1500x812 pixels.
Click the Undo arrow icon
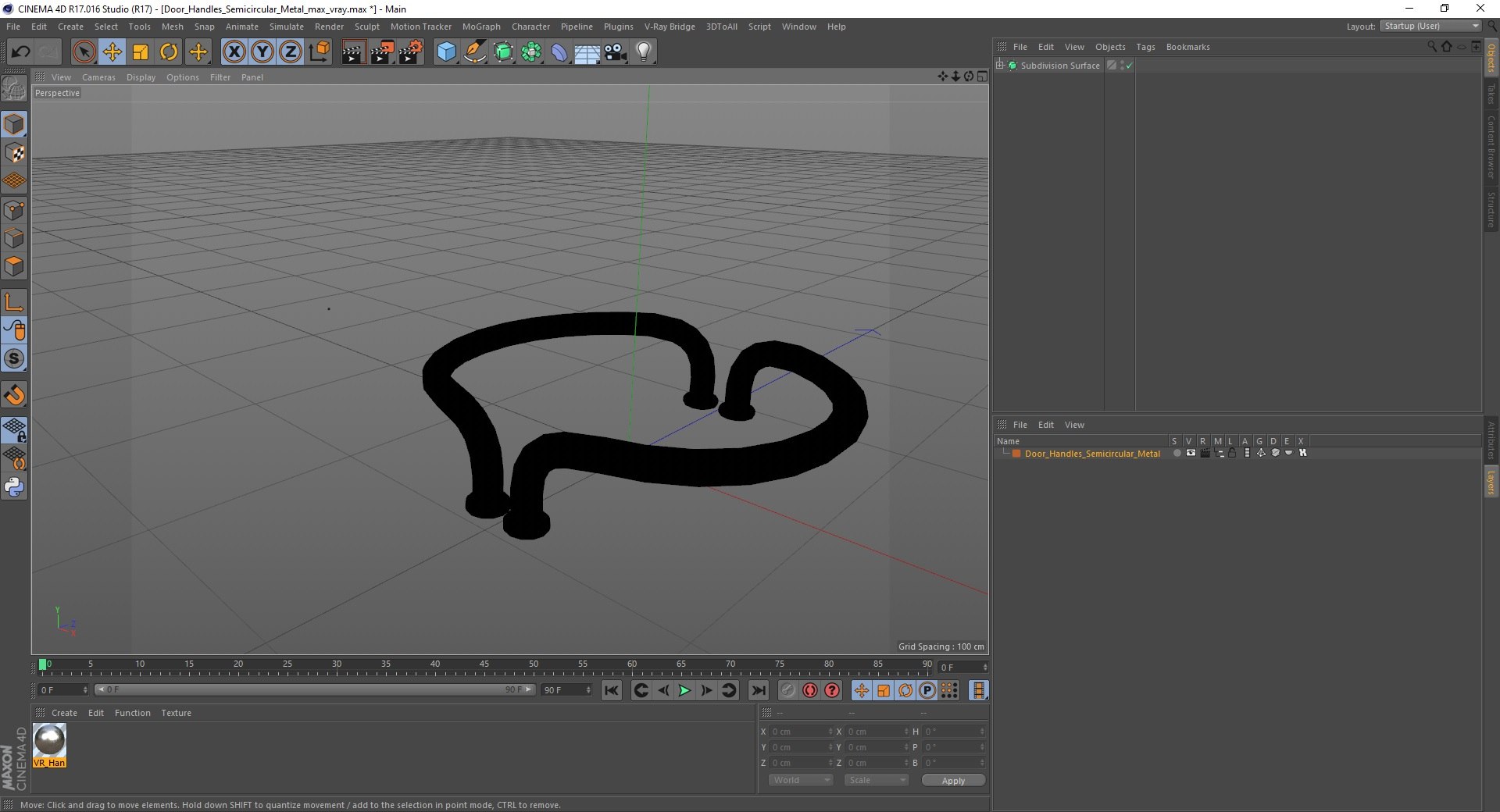point(20,52)
